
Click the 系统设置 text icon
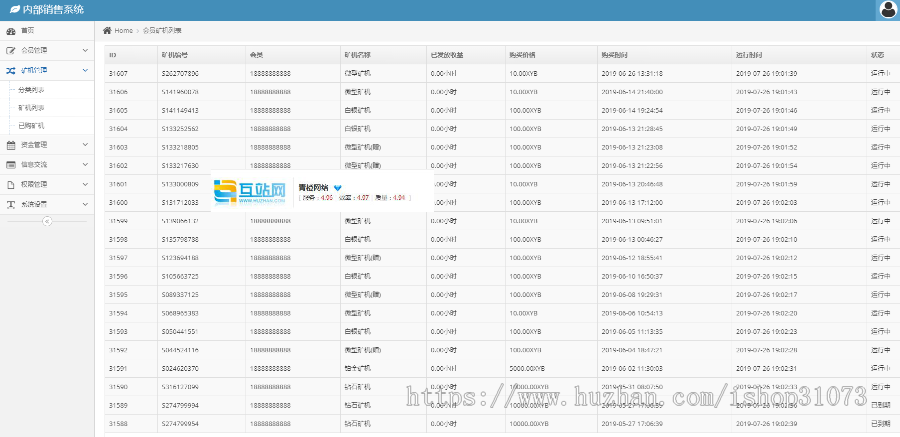click(x=11, y=204)
